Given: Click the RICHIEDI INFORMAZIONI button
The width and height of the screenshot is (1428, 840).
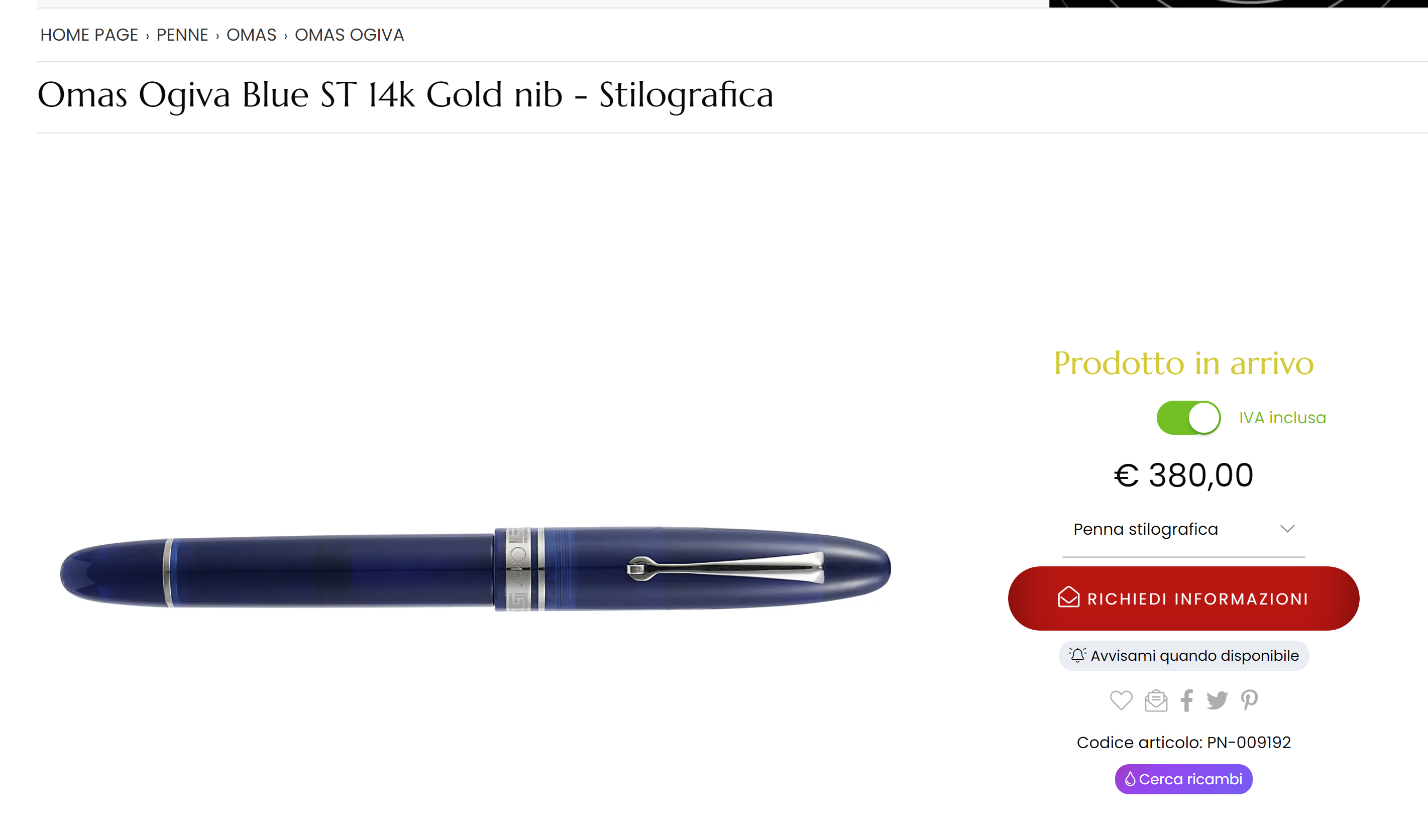Looking at the screenshot, I should [x=1183, y=598].
